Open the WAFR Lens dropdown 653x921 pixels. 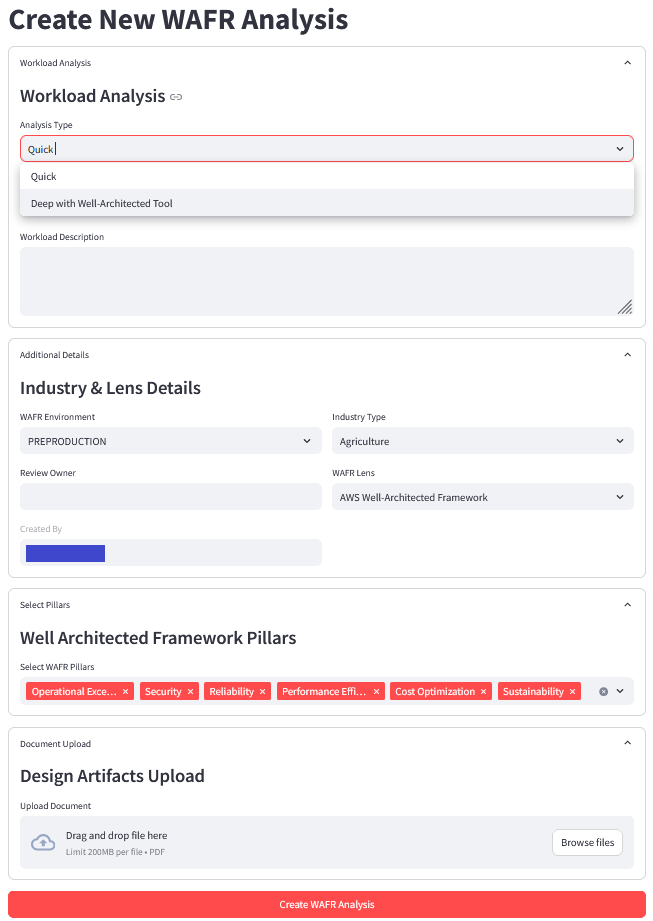482,497
